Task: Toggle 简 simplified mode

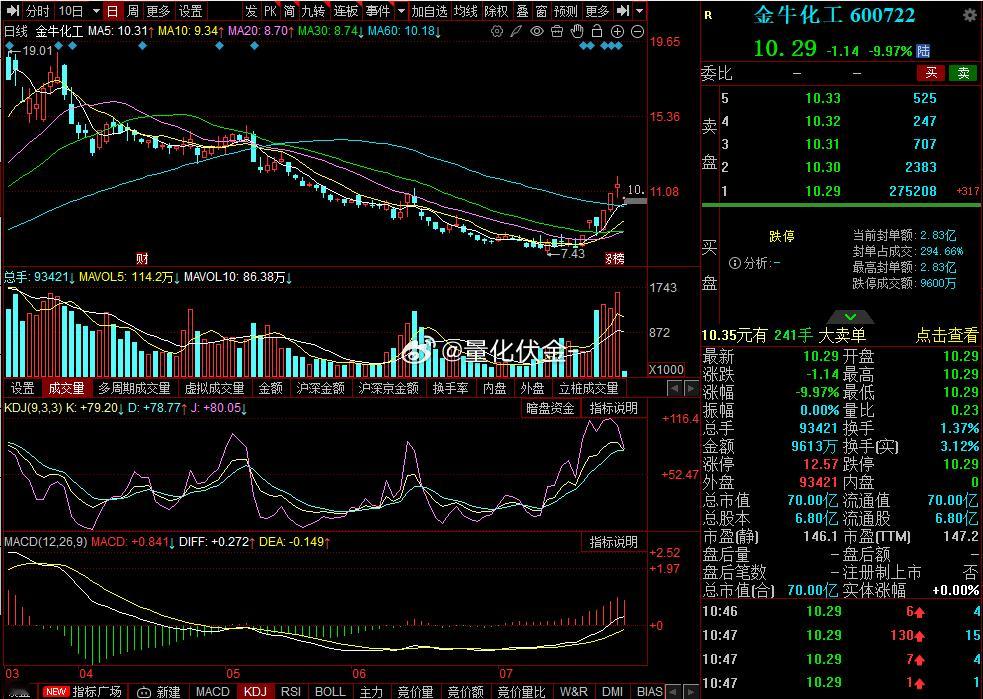Action: pyautogui.click(x=289, y=11)
